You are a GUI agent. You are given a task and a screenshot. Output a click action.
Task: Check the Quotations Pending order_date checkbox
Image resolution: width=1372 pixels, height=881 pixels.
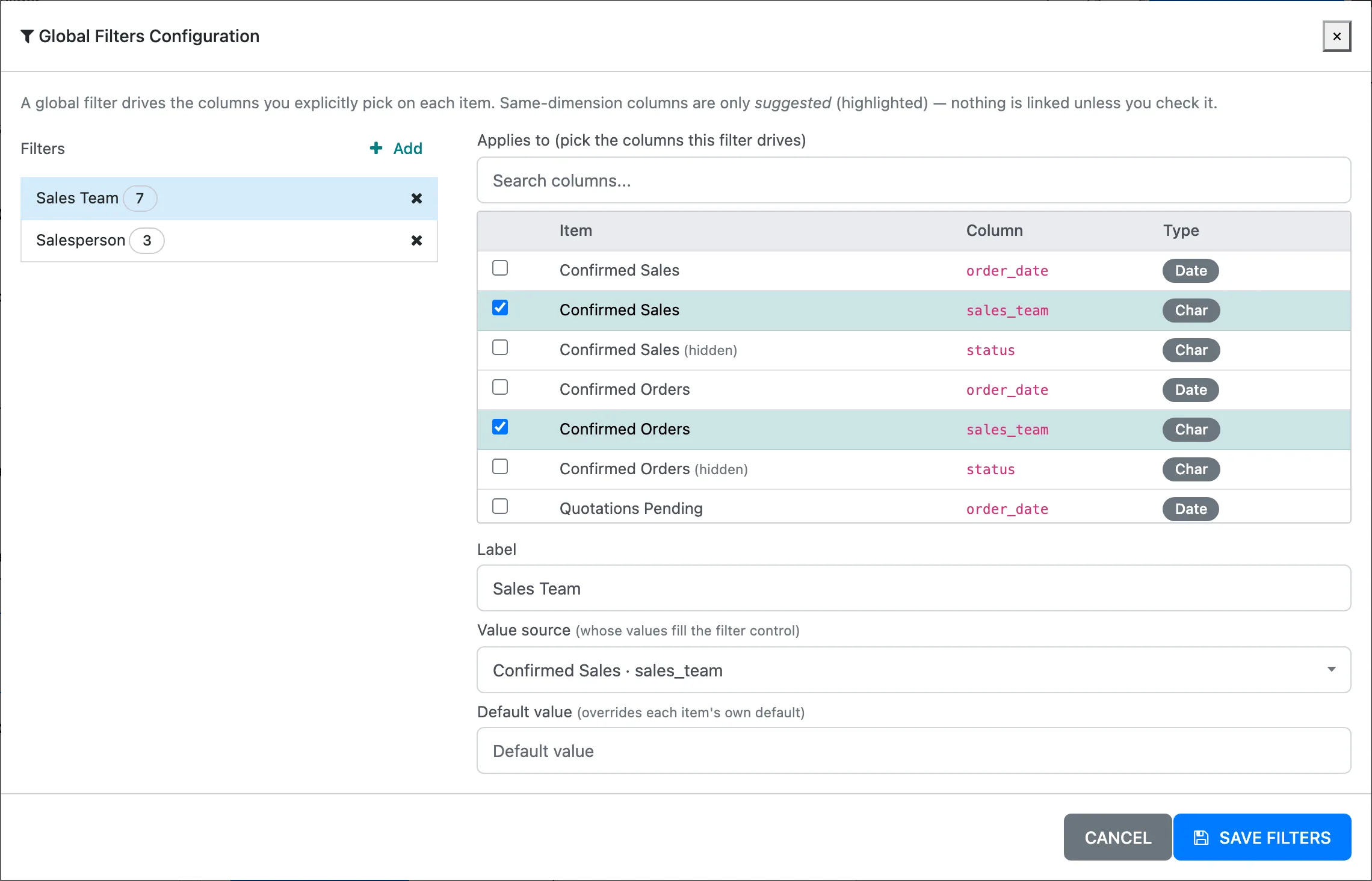[x=500, y=506]
